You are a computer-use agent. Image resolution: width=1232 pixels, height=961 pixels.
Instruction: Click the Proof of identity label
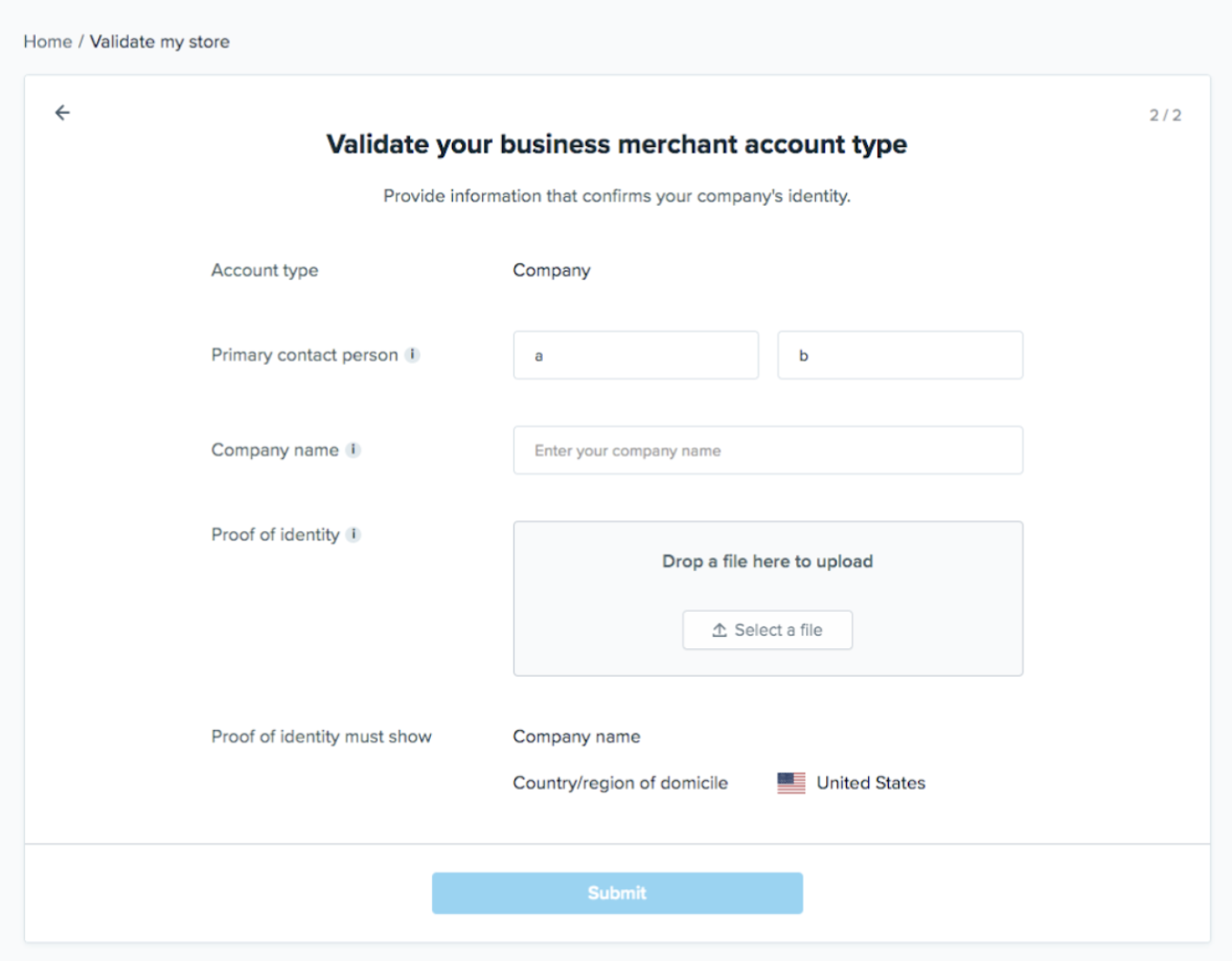click(x=275, y=534)
